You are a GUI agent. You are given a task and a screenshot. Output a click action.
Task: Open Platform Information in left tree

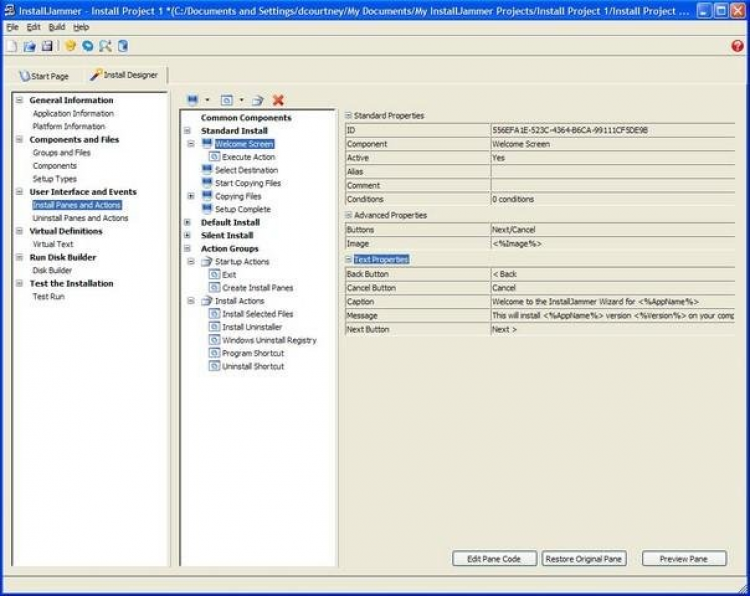[x=69, y=126]
